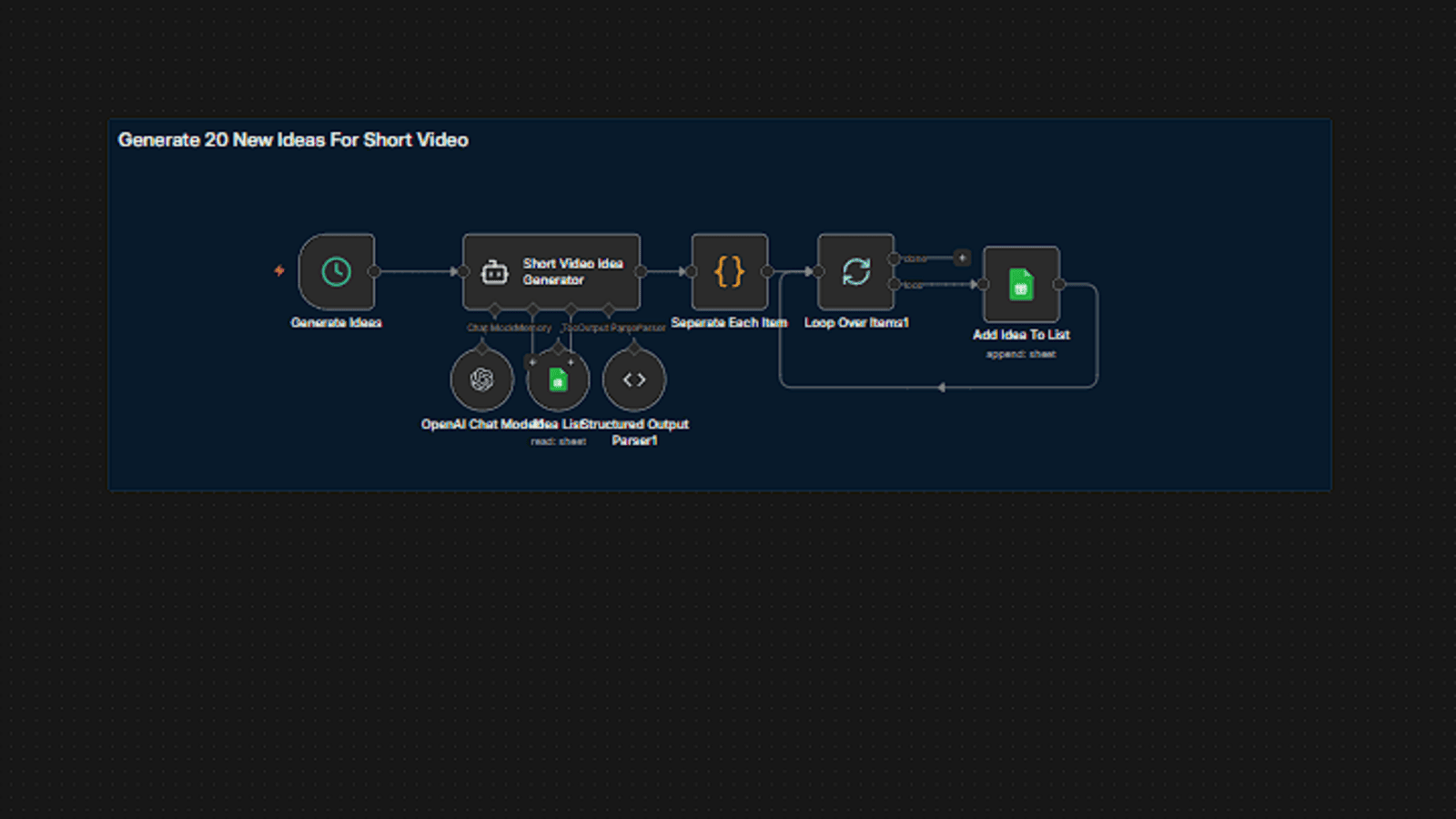Select the Add Idea To List sheets node
This screenshot has height=819, width=1456.
[x=1021, y=285]
